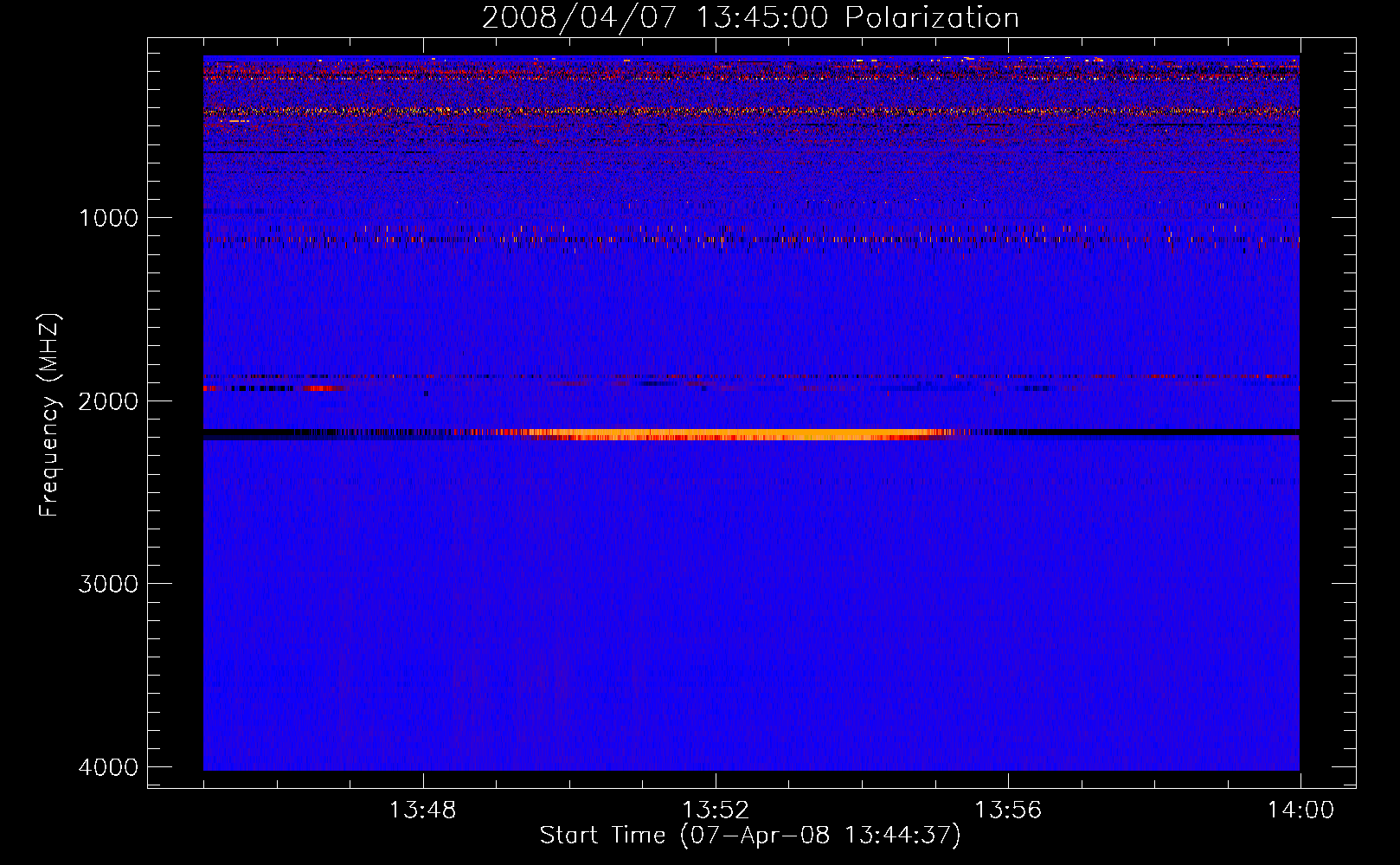Click the 1000 frequency tick label
The image size is (1400, 865).
pos(108,217)
